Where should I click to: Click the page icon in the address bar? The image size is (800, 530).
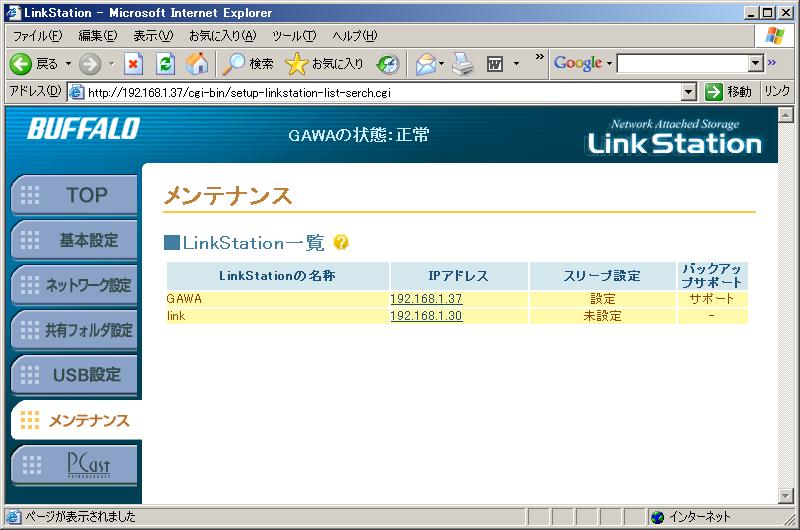tap(77, 92)
